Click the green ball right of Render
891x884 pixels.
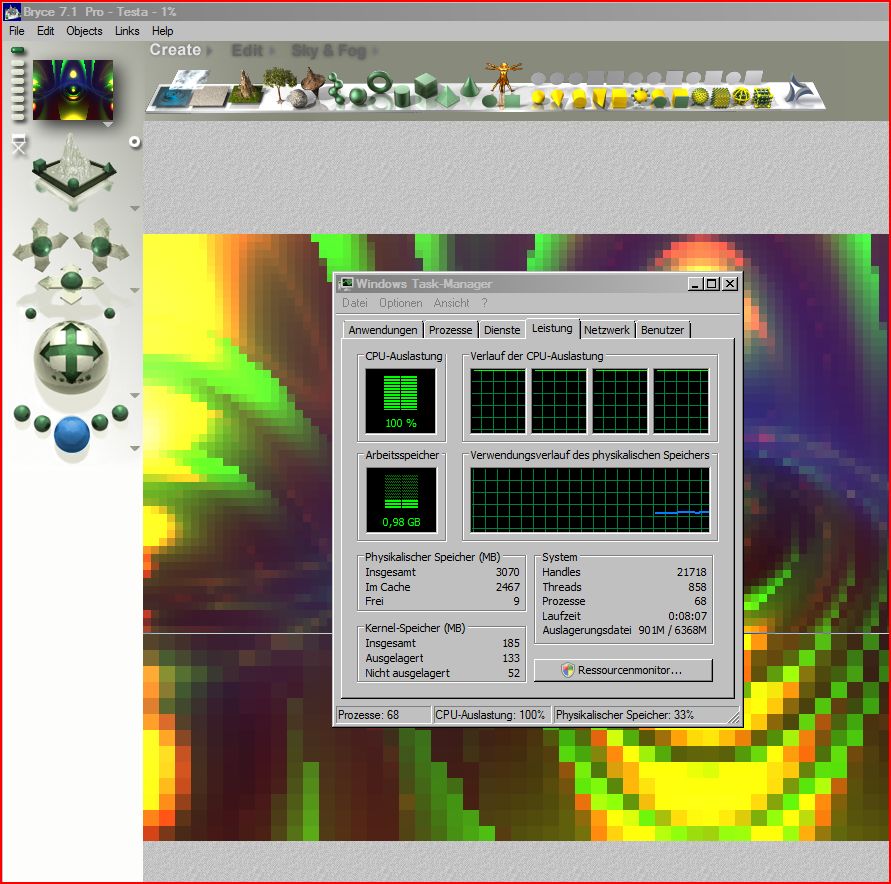tap(100, 422)
